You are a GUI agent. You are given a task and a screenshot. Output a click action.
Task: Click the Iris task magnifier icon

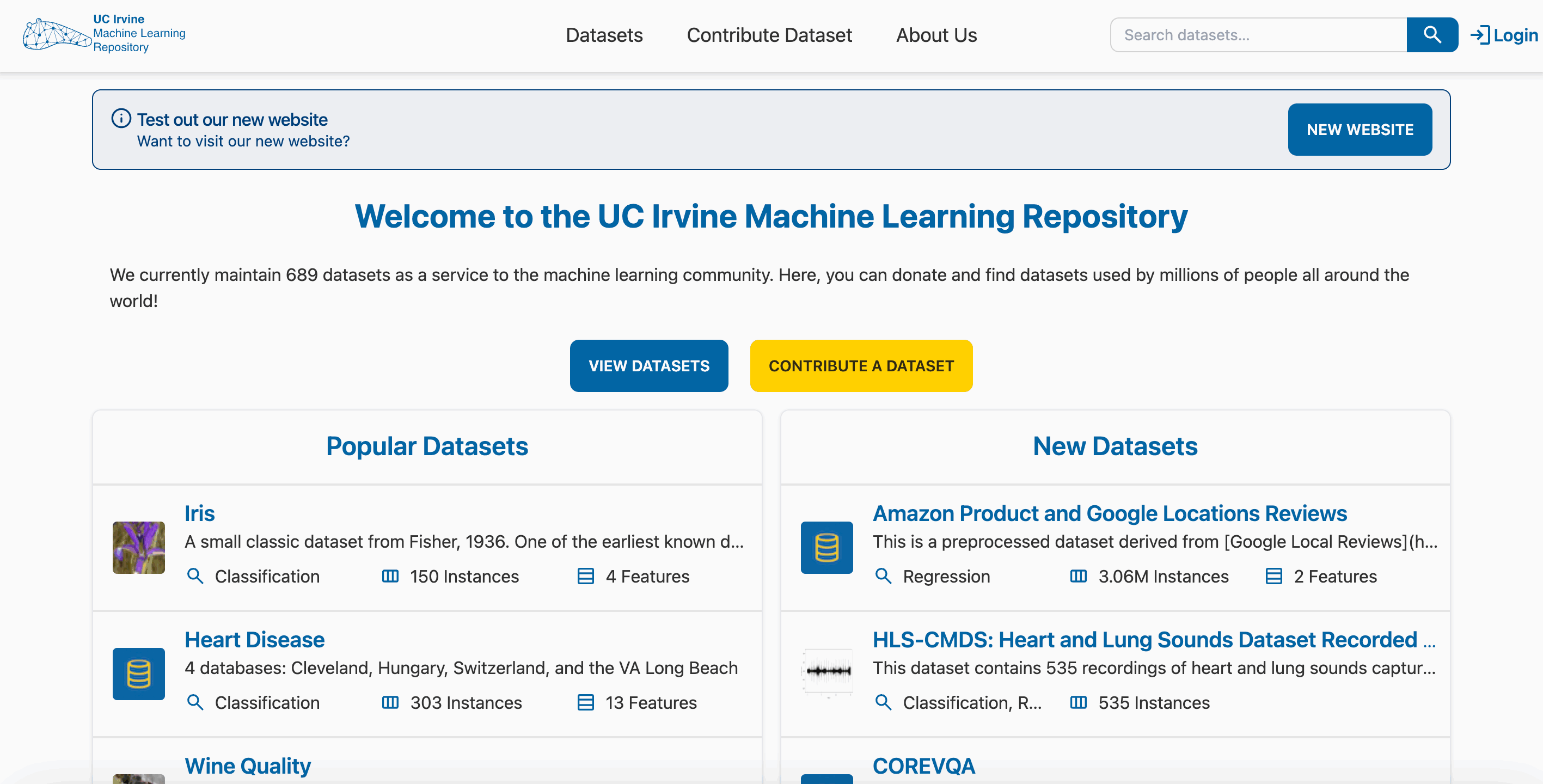[x=195, y=575]
